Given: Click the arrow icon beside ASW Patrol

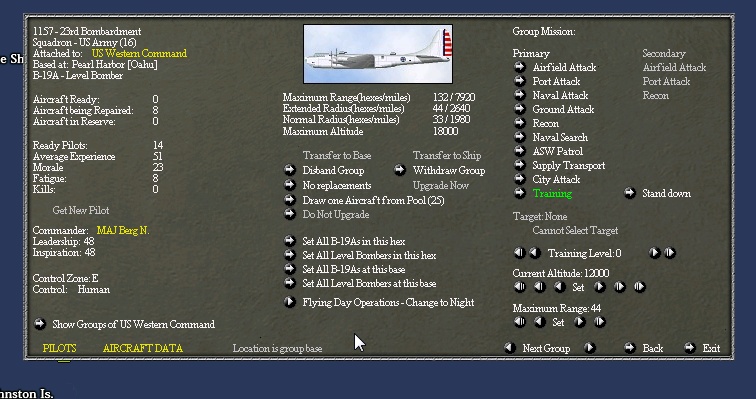Looking at the screenshot, I should click(x=519, y=151).
